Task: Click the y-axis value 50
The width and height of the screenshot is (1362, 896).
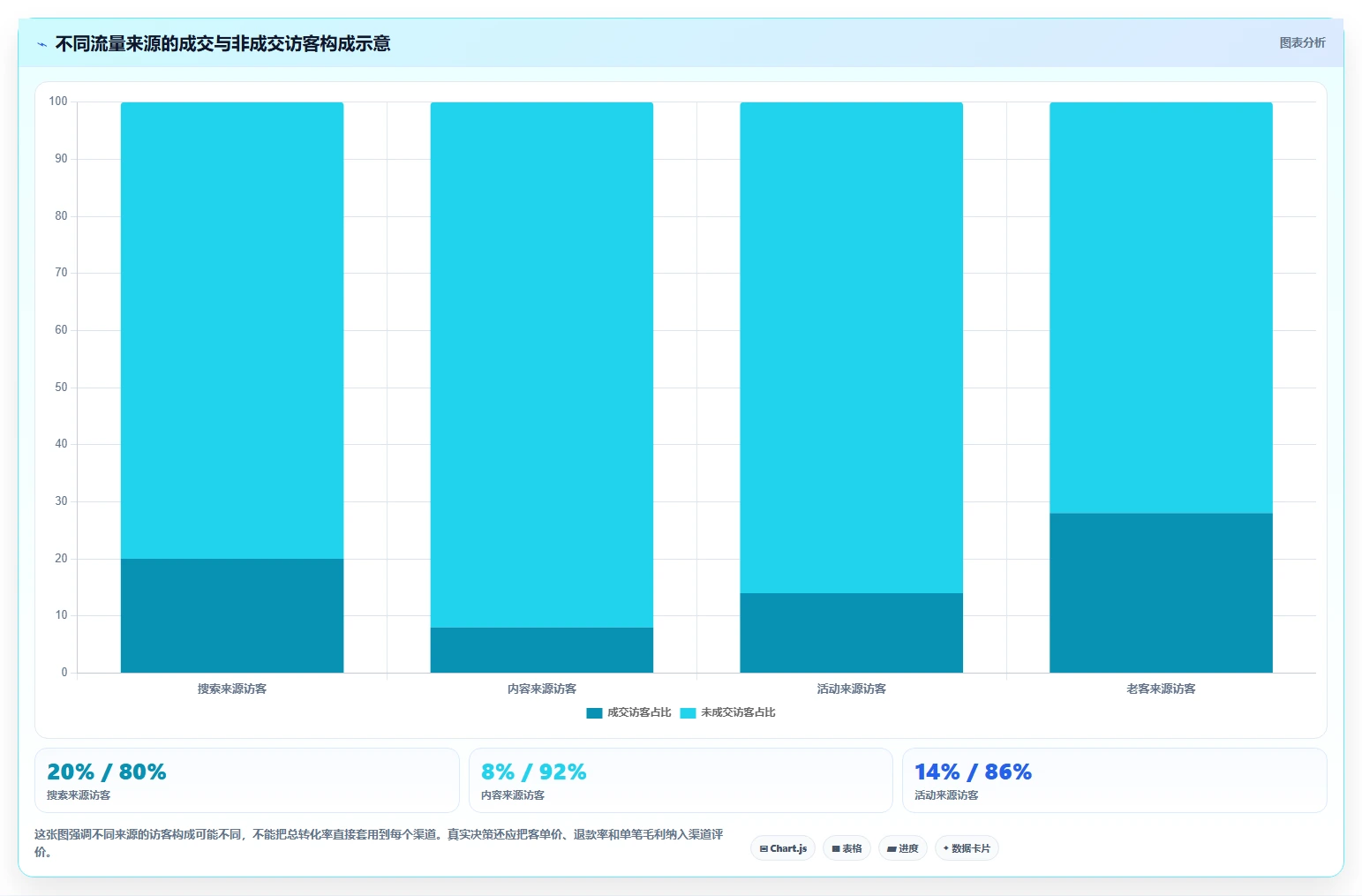Action: click(61, 388)
